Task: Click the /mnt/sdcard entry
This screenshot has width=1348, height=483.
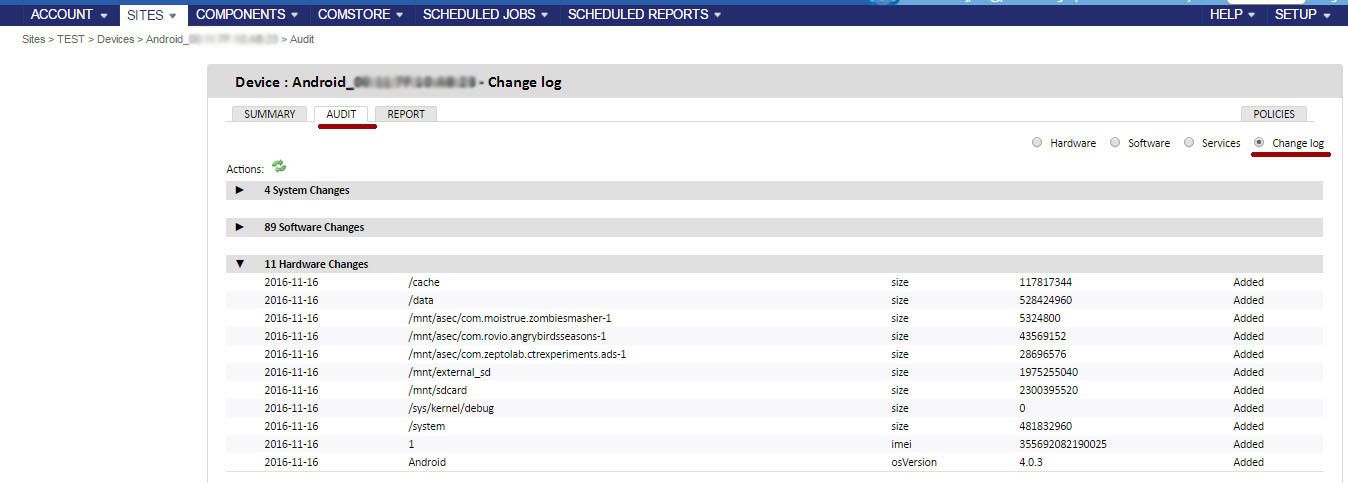Action: [x=440, y=390]
